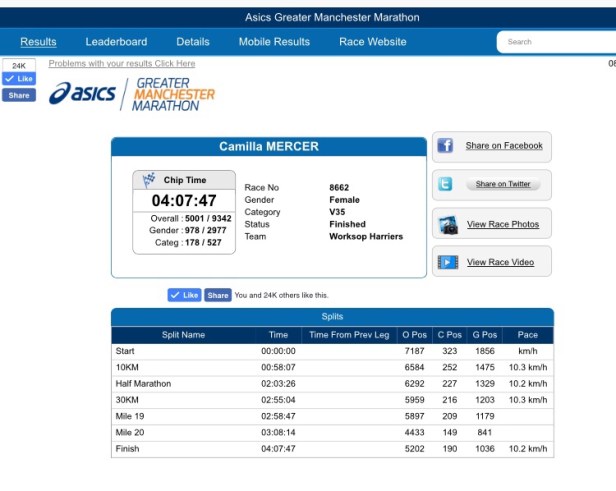Click View Race Photos link

[502, 224]
